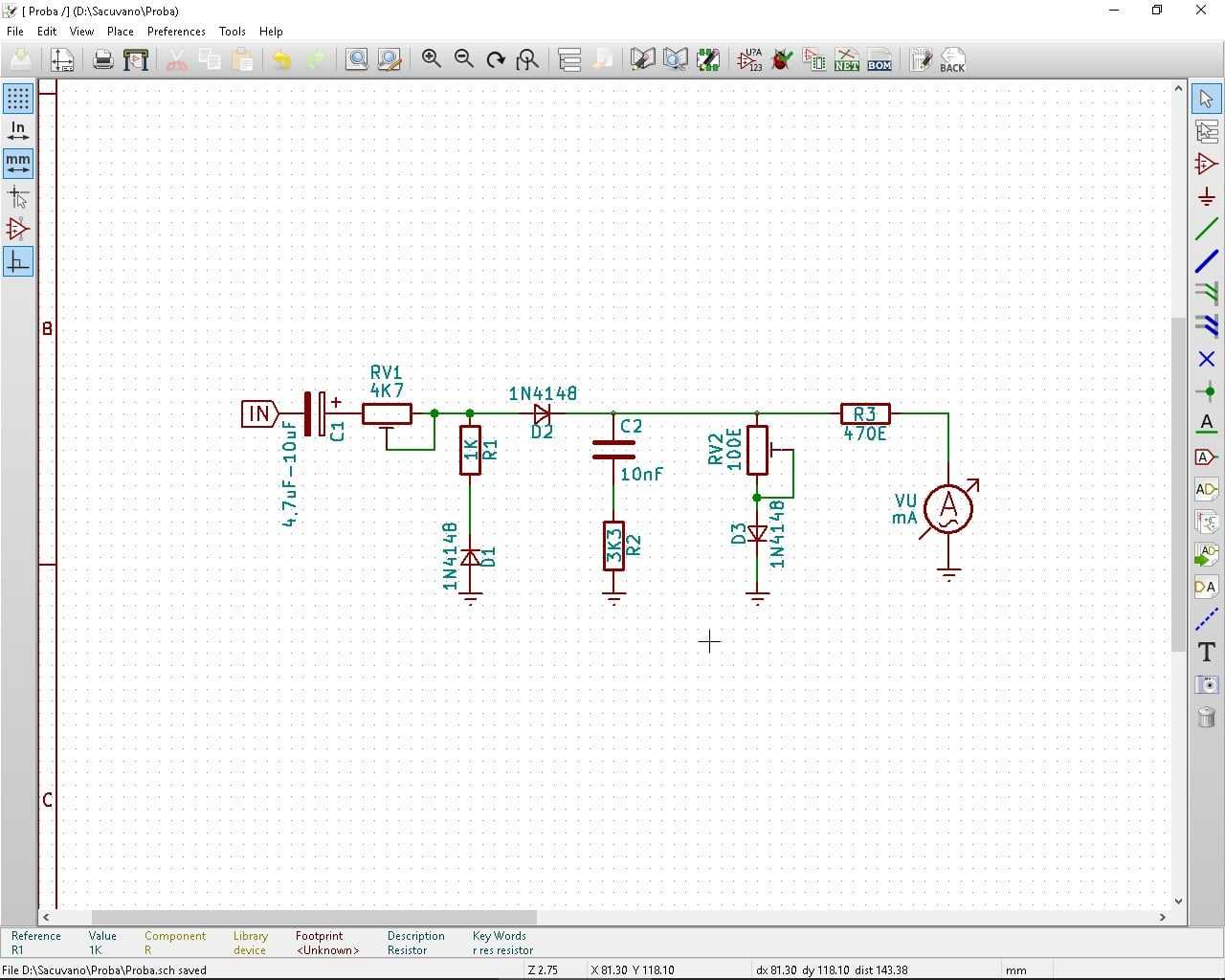Screen dimensions: 1225x980
Task: Toggle the cursor shape
Action: pos(18,196)
